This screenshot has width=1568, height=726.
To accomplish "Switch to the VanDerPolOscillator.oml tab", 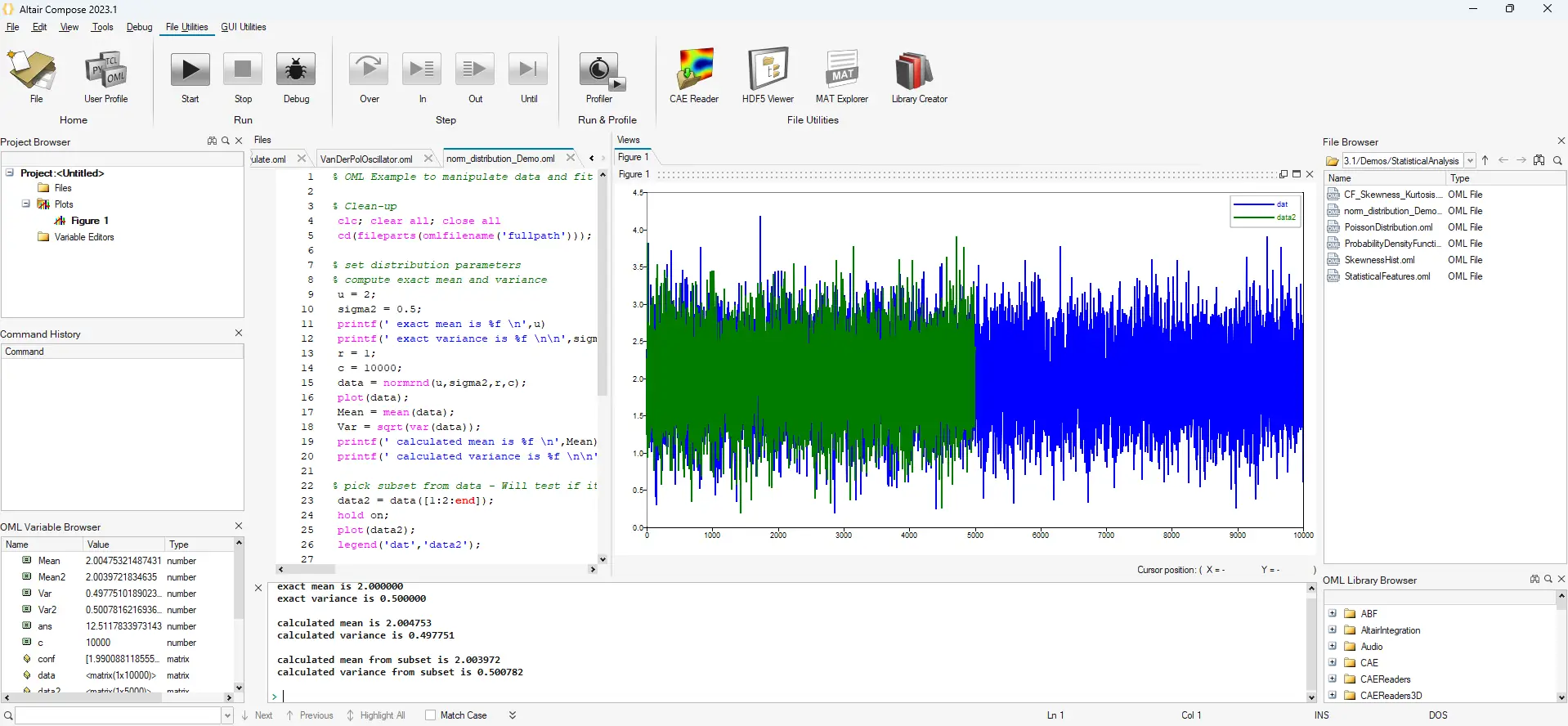I will click(366, 159).
